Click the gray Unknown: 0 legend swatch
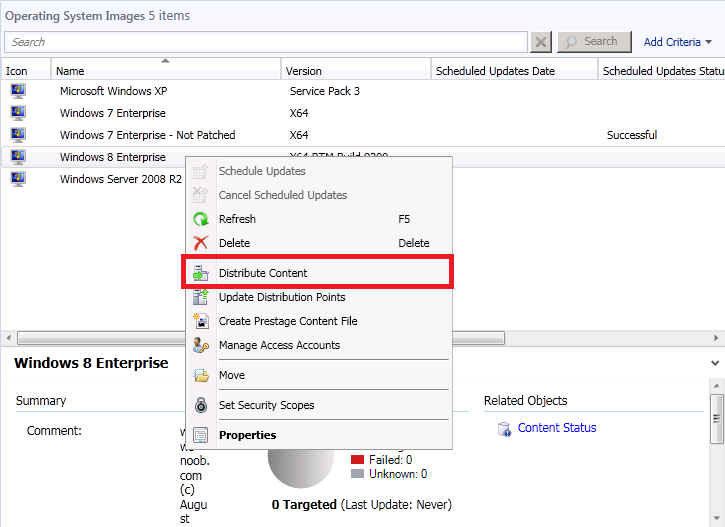 357,473
